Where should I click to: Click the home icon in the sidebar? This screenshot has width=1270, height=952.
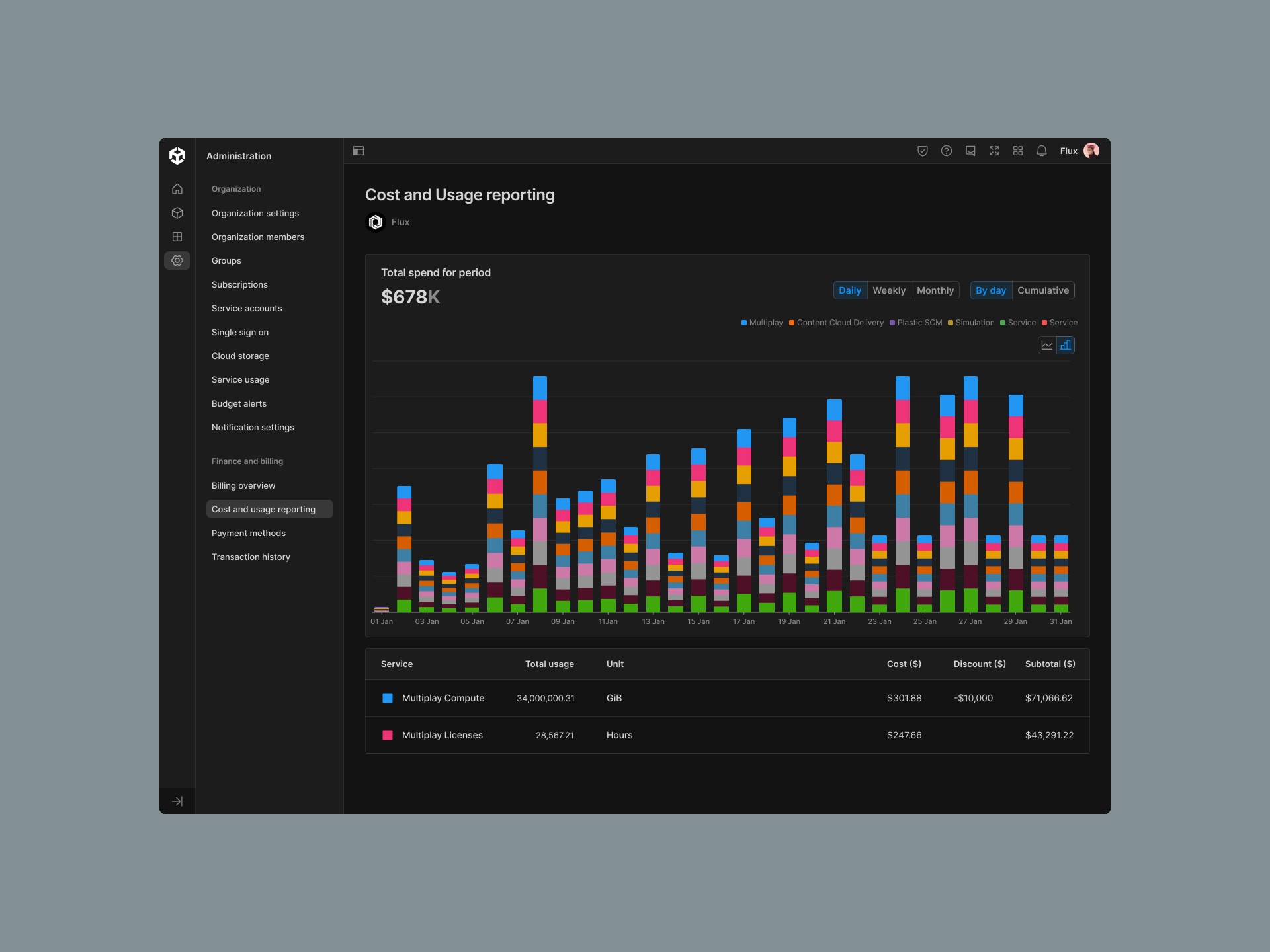pyautogui.click(x=177, y=189)
